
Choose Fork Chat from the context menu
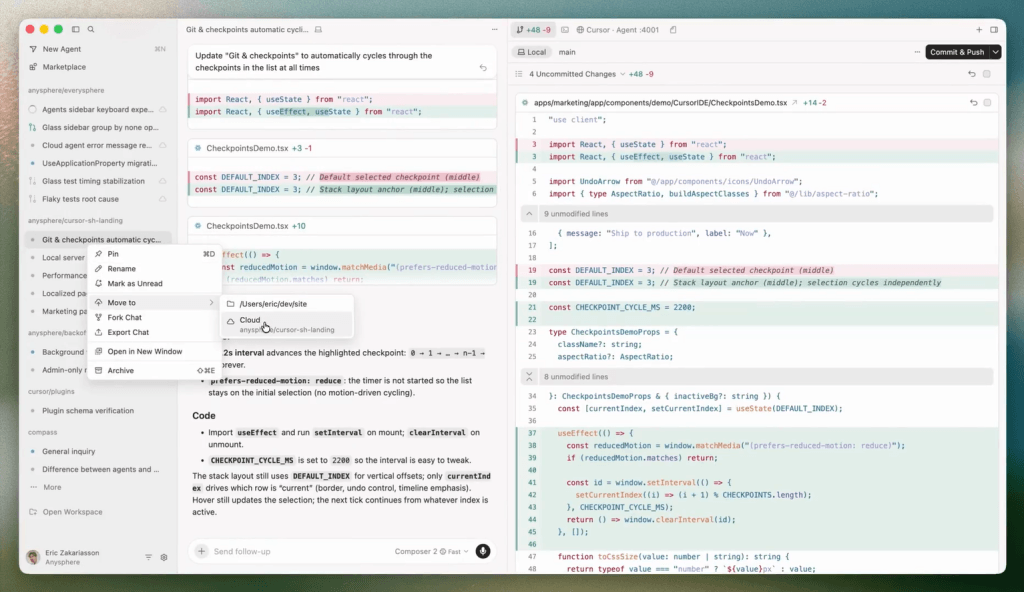tap(125, 317)
